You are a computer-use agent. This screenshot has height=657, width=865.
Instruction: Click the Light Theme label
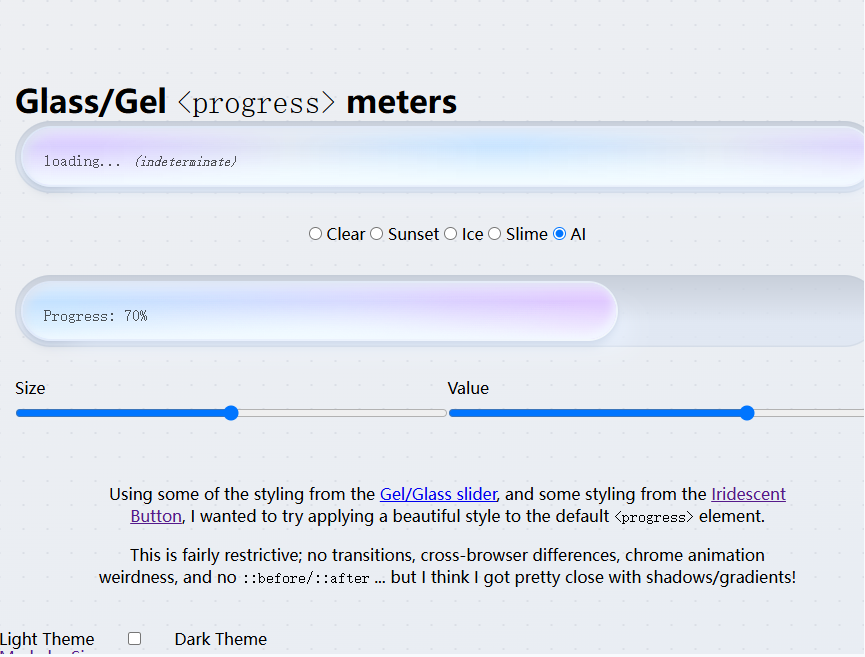tap(47, 639)
